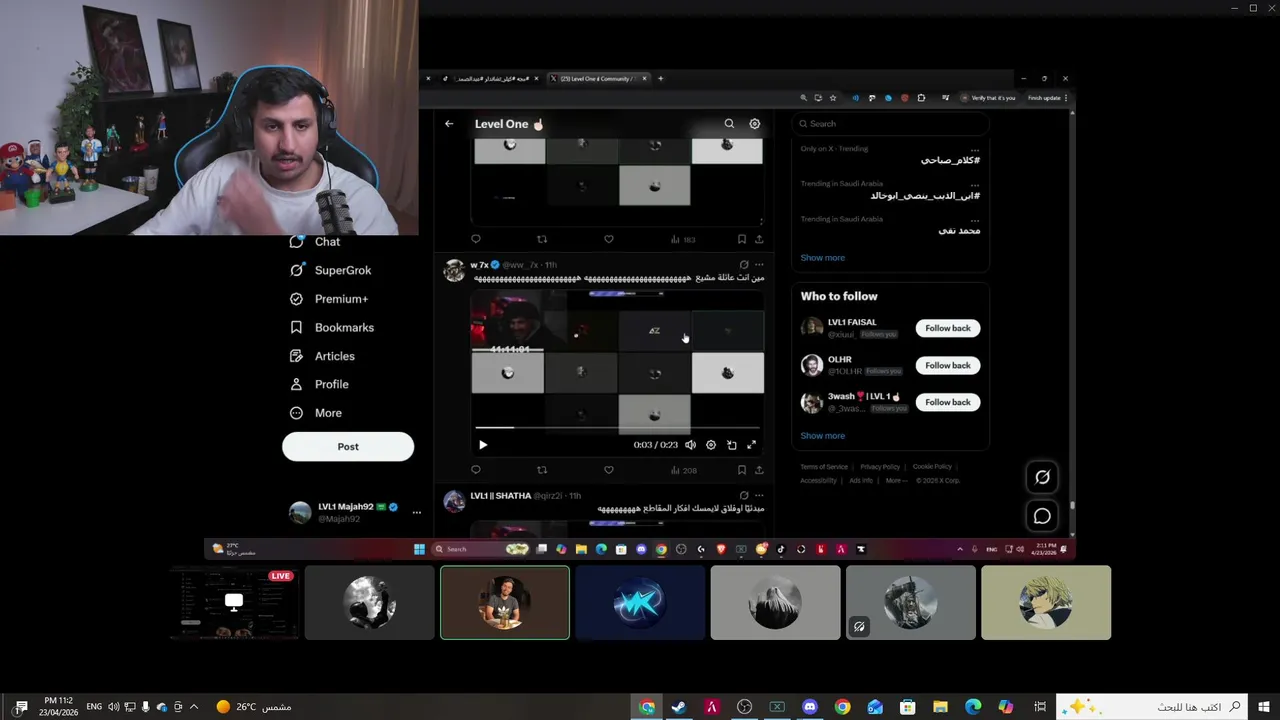Follow back OLHR
The height and width of the screenshot is (720, 1280).
(948, 365)
